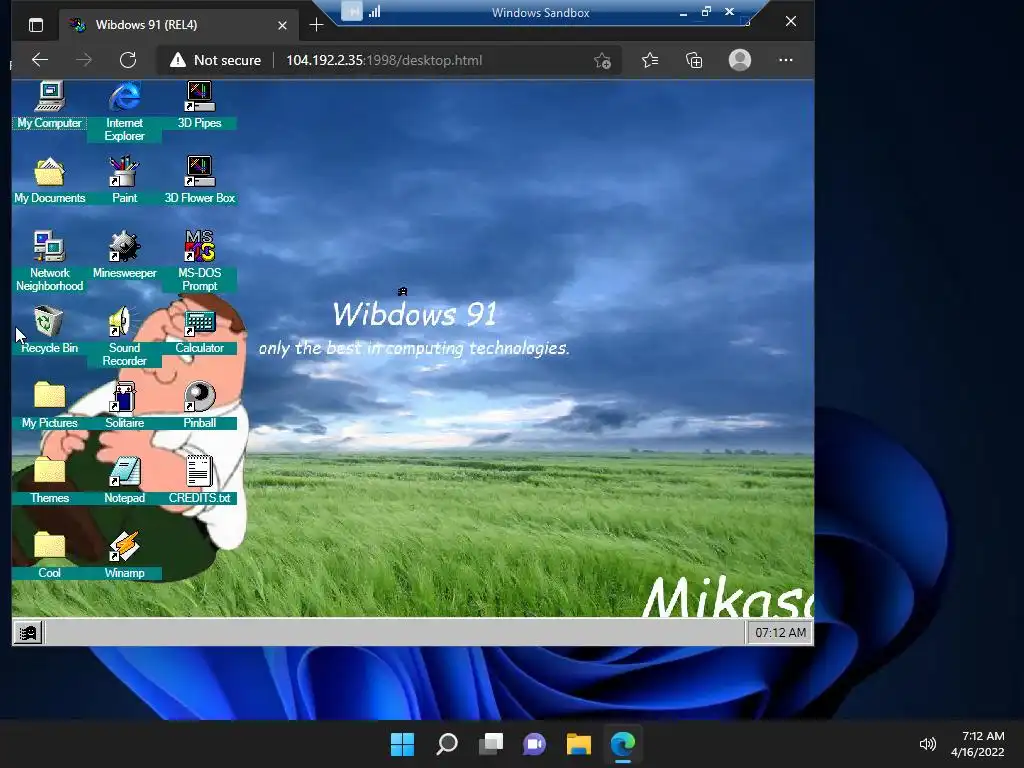Open the CREDITS.txt file icon

(x=199, y=480)
